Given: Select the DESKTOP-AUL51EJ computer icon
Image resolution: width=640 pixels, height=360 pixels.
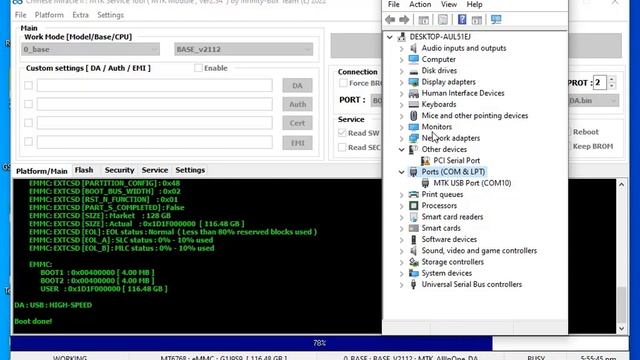Looking at the screenshot, I should point(402,37).
